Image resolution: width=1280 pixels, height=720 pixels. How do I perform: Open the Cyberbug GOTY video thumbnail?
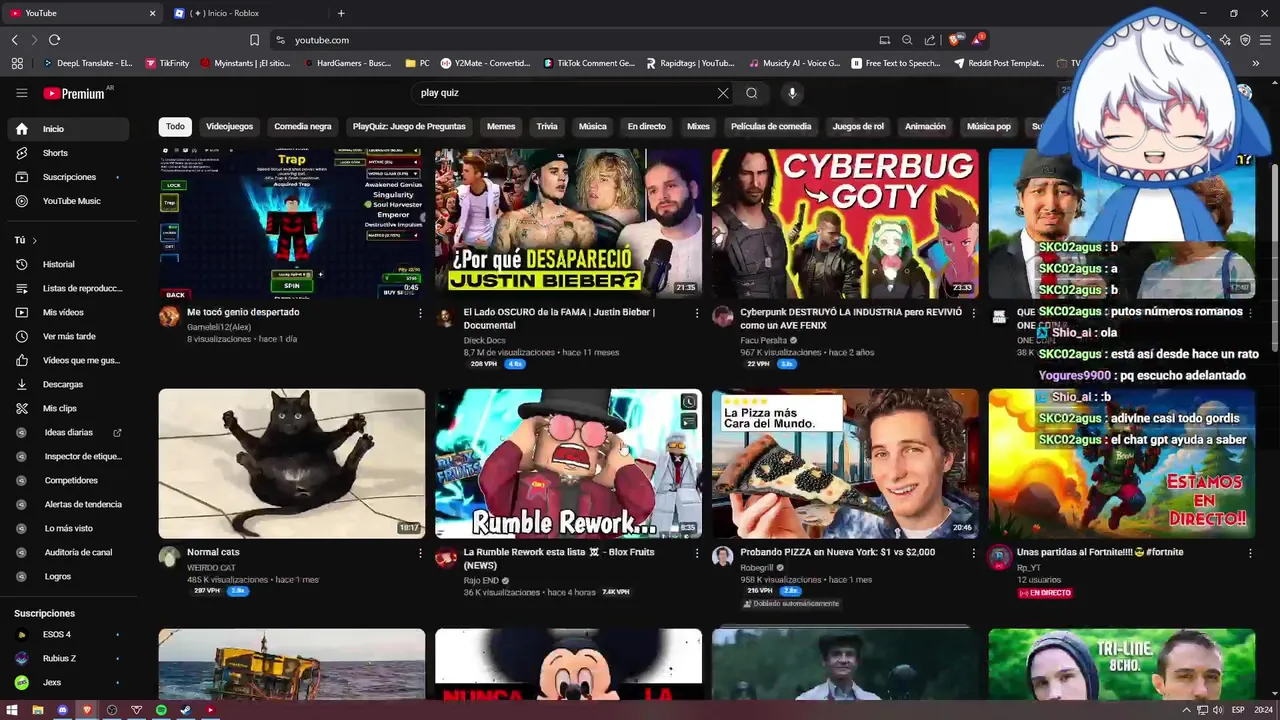[x=845, y=223]
